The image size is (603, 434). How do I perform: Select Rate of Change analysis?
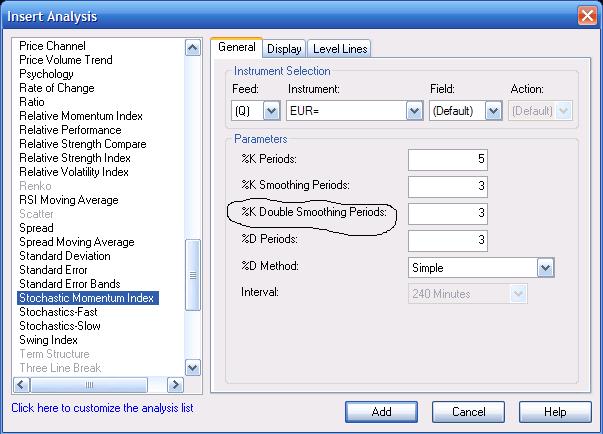[57, 88]
